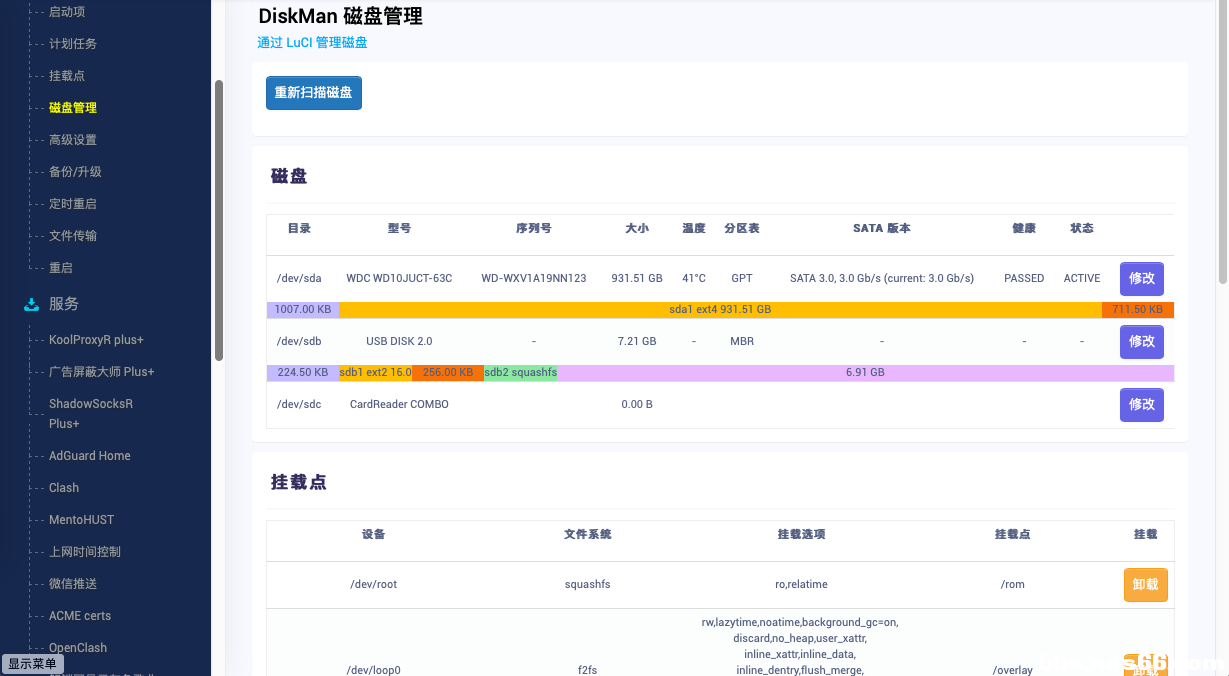Click the 重新扫描磁盘 rescan button
The height and width of the screenshot is (676, 1229).
(313, 93)
